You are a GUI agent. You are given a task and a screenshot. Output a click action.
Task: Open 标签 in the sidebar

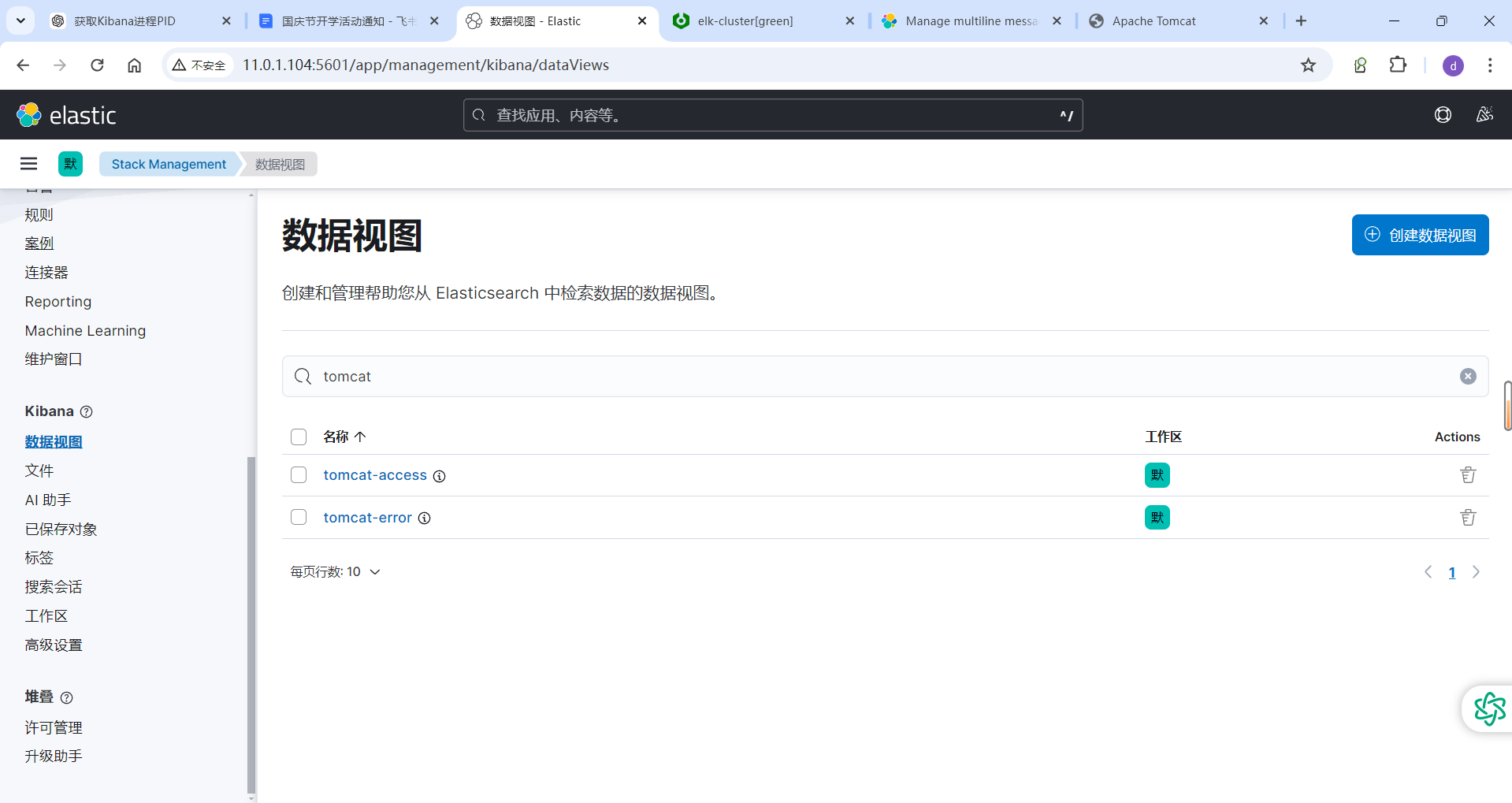click(x=39, y=558)
